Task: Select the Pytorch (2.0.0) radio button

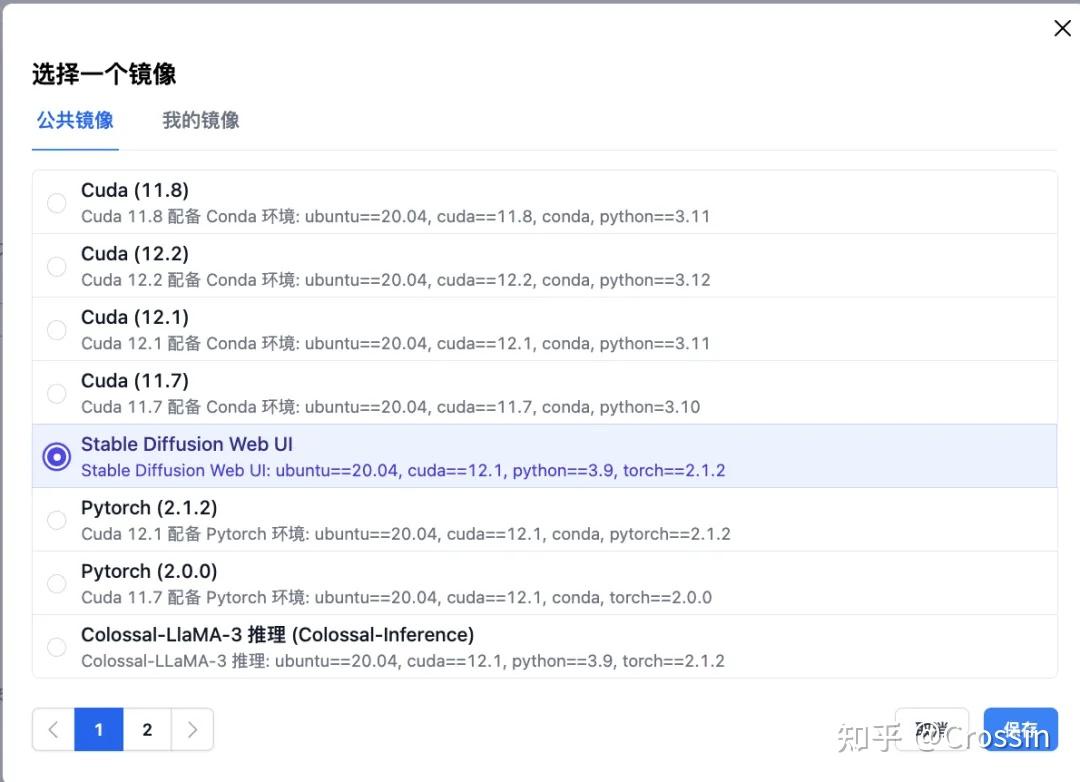Action: [x=56, y=584]
